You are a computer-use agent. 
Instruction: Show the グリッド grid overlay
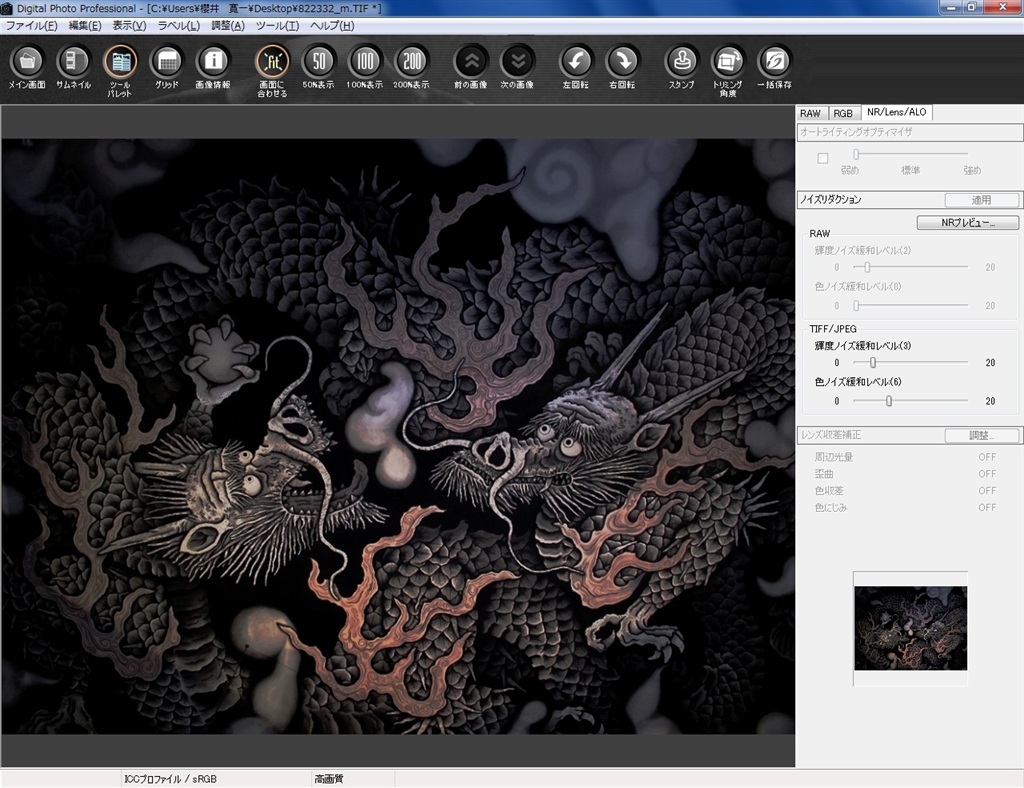tap(167, 67)
